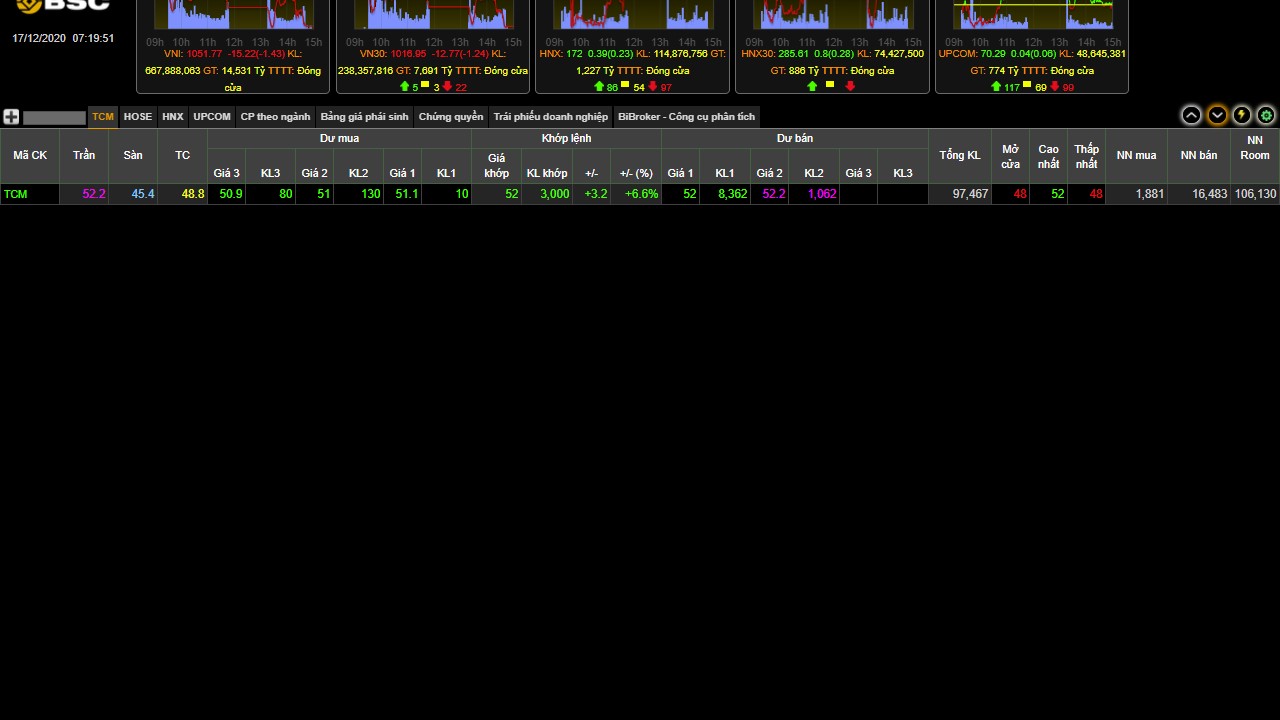Click the Khớp lệnh group header

pyautogui.click(x=566, y=138)
